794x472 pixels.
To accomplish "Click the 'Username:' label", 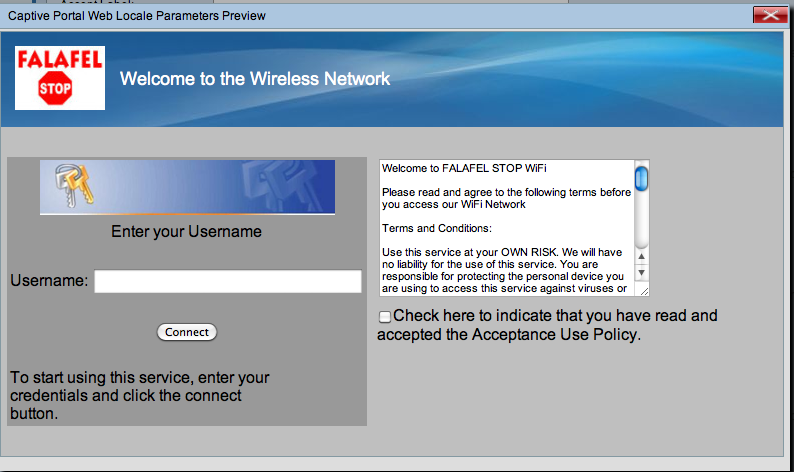I will click(x=49, y=281).
